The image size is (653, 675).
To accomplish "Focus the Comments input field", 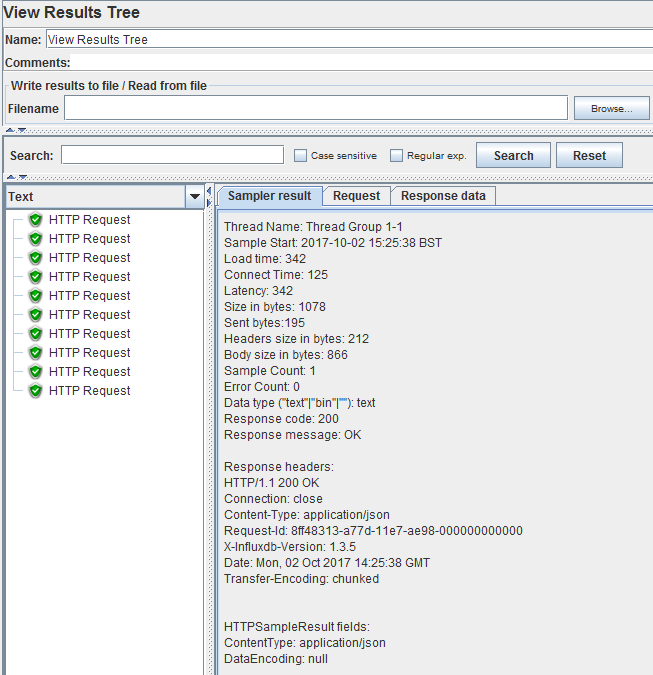I will (361, 62).
